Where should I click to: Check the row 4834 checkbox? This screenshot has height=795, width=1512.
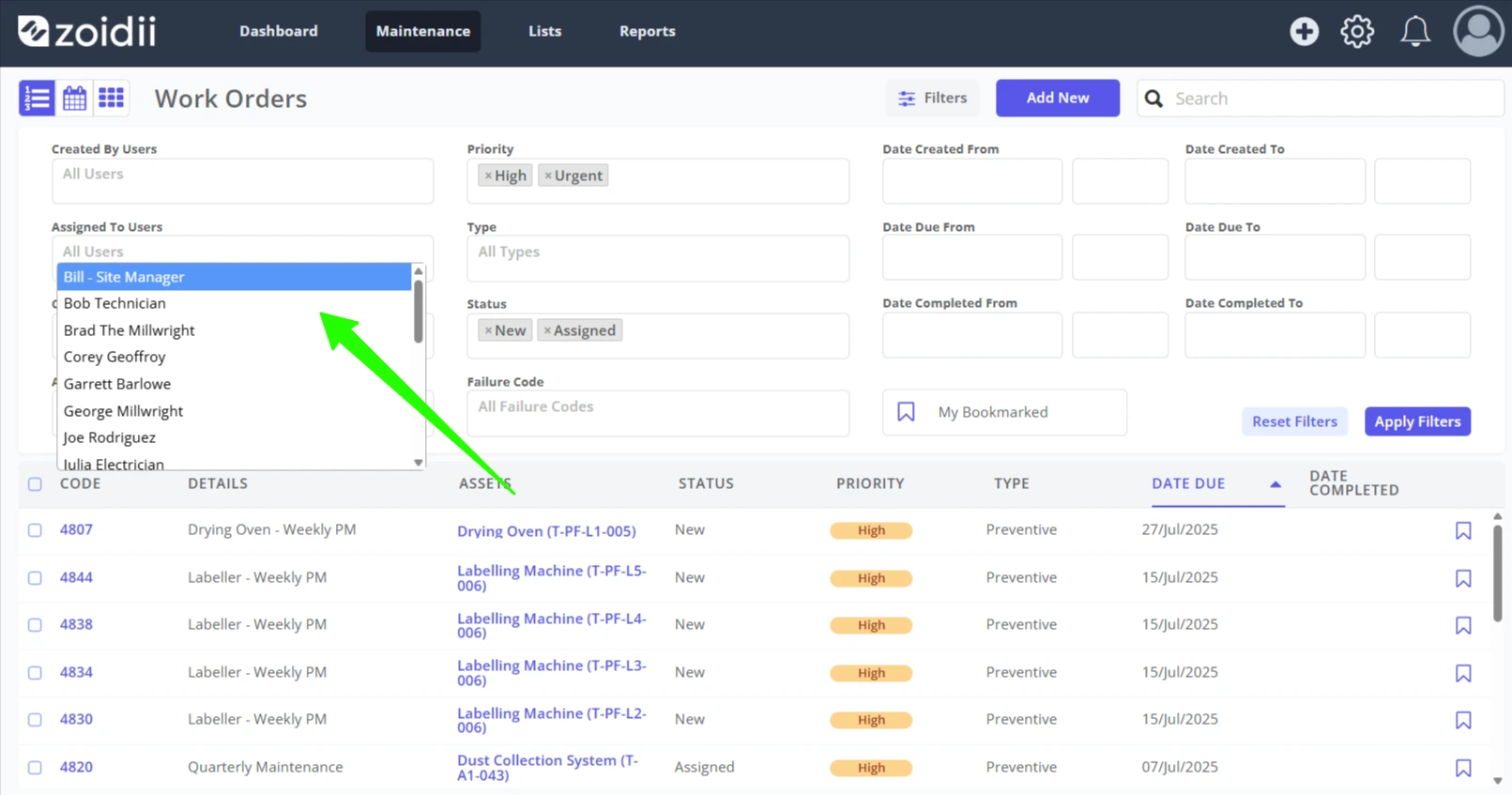[x=35, y=673]
